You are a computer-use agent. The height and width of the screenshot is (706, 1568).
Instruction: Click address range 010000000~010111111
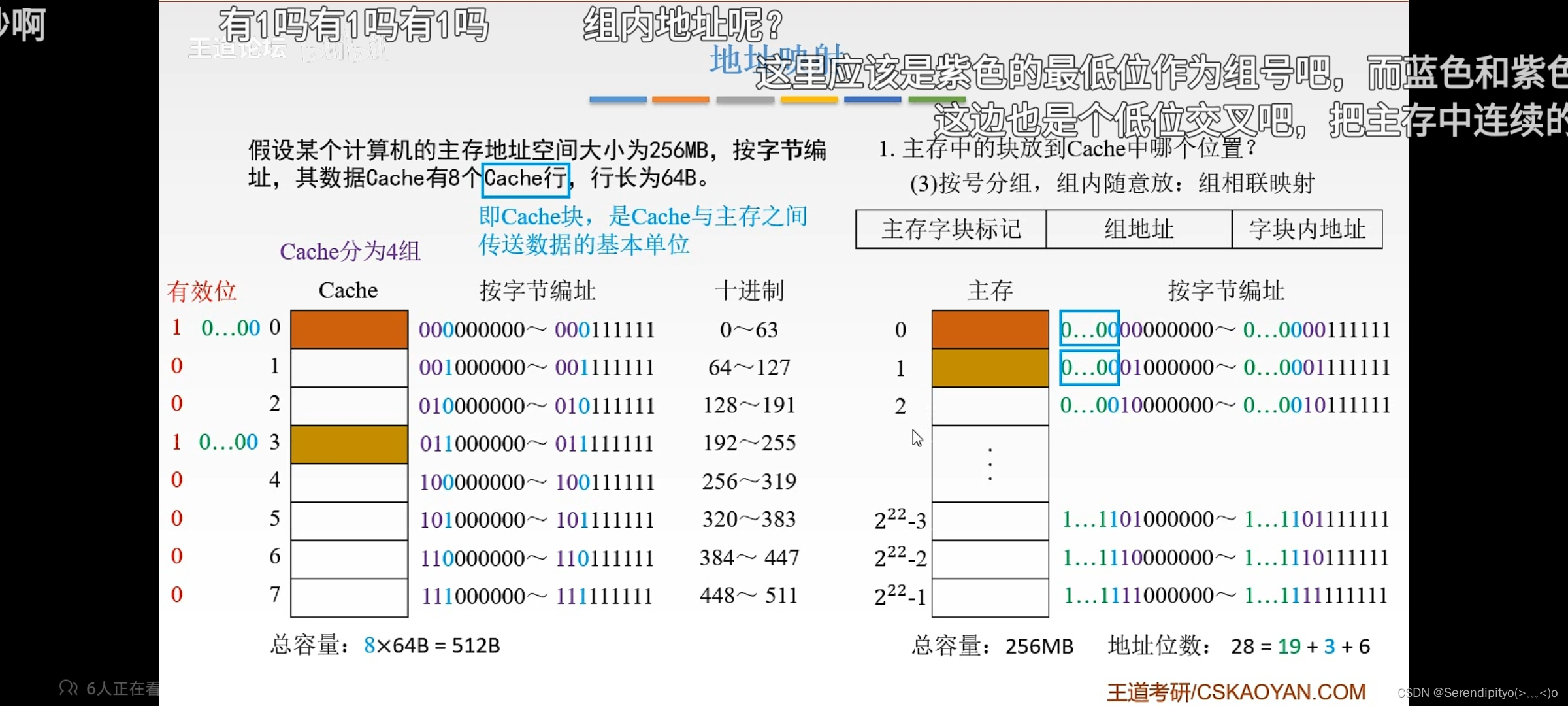pyautogui.click(x=536, y=406)
